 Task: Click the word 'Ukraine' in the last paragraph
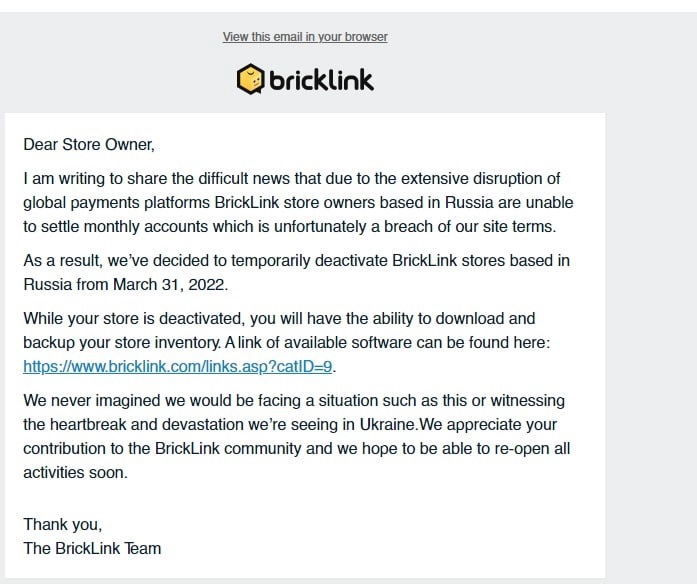point(387,424)
